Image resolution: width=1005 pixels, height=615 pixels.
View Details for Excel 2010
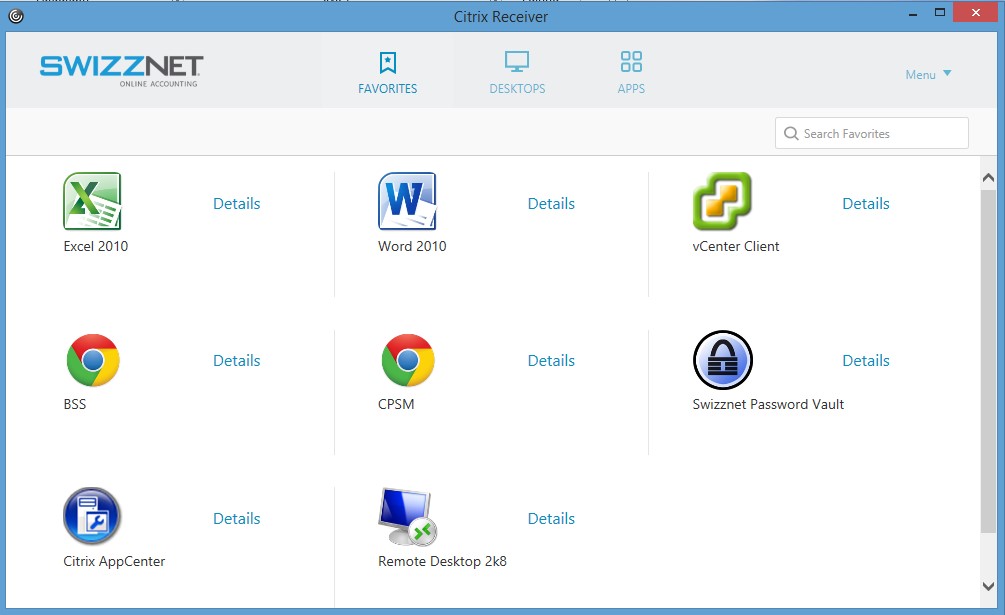pyautogui.click(x=237, y=204)
